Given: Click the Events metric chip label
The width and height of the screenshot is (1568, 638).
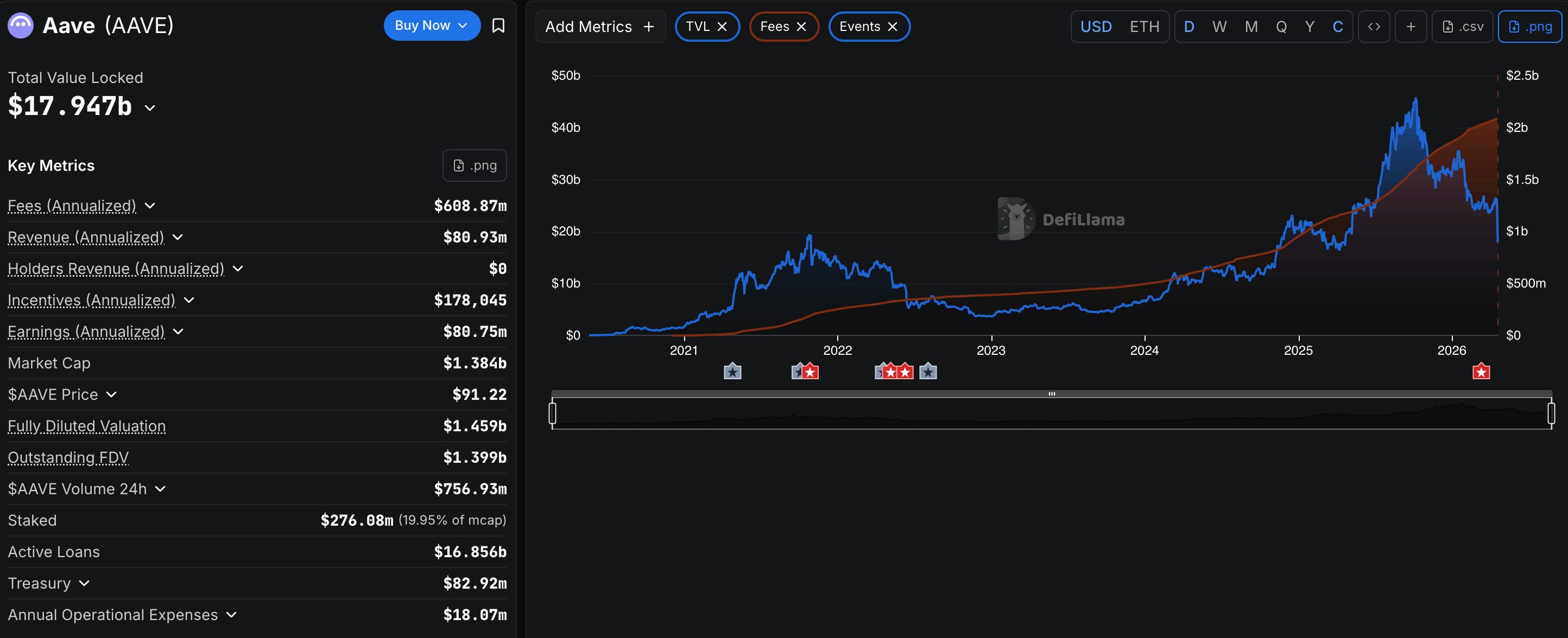Looking at the screenshot, I should coord(859,27).
